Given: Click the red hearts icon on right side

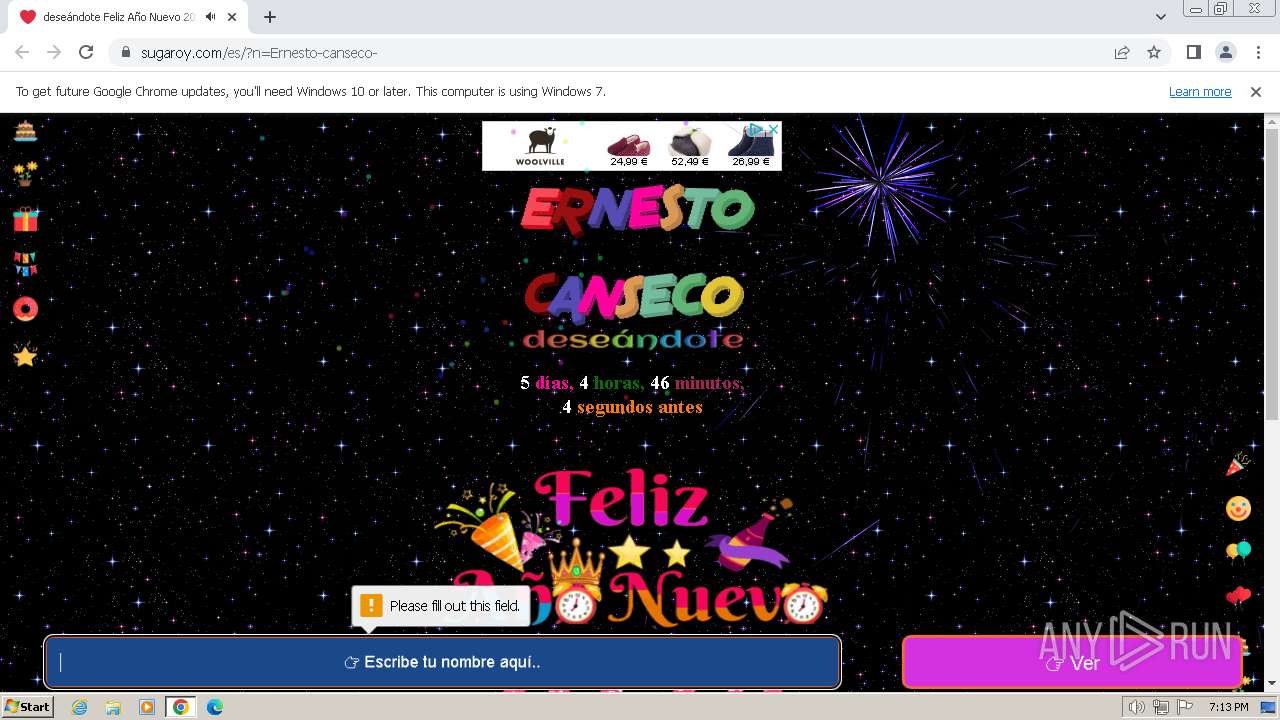Looking at the screenshot, I should 1238,597.
